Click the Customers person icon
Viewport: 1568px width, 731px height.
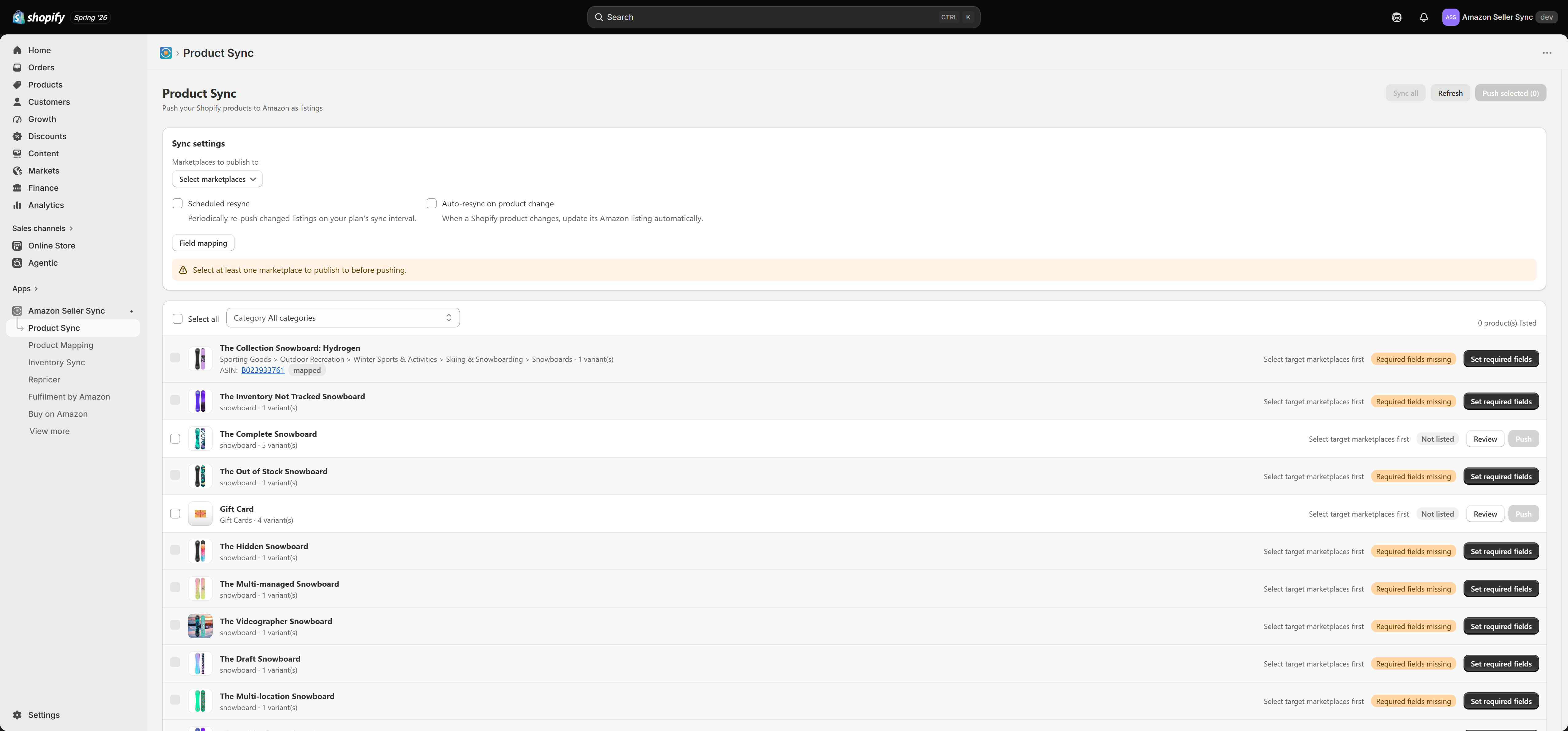click(17, 102)
